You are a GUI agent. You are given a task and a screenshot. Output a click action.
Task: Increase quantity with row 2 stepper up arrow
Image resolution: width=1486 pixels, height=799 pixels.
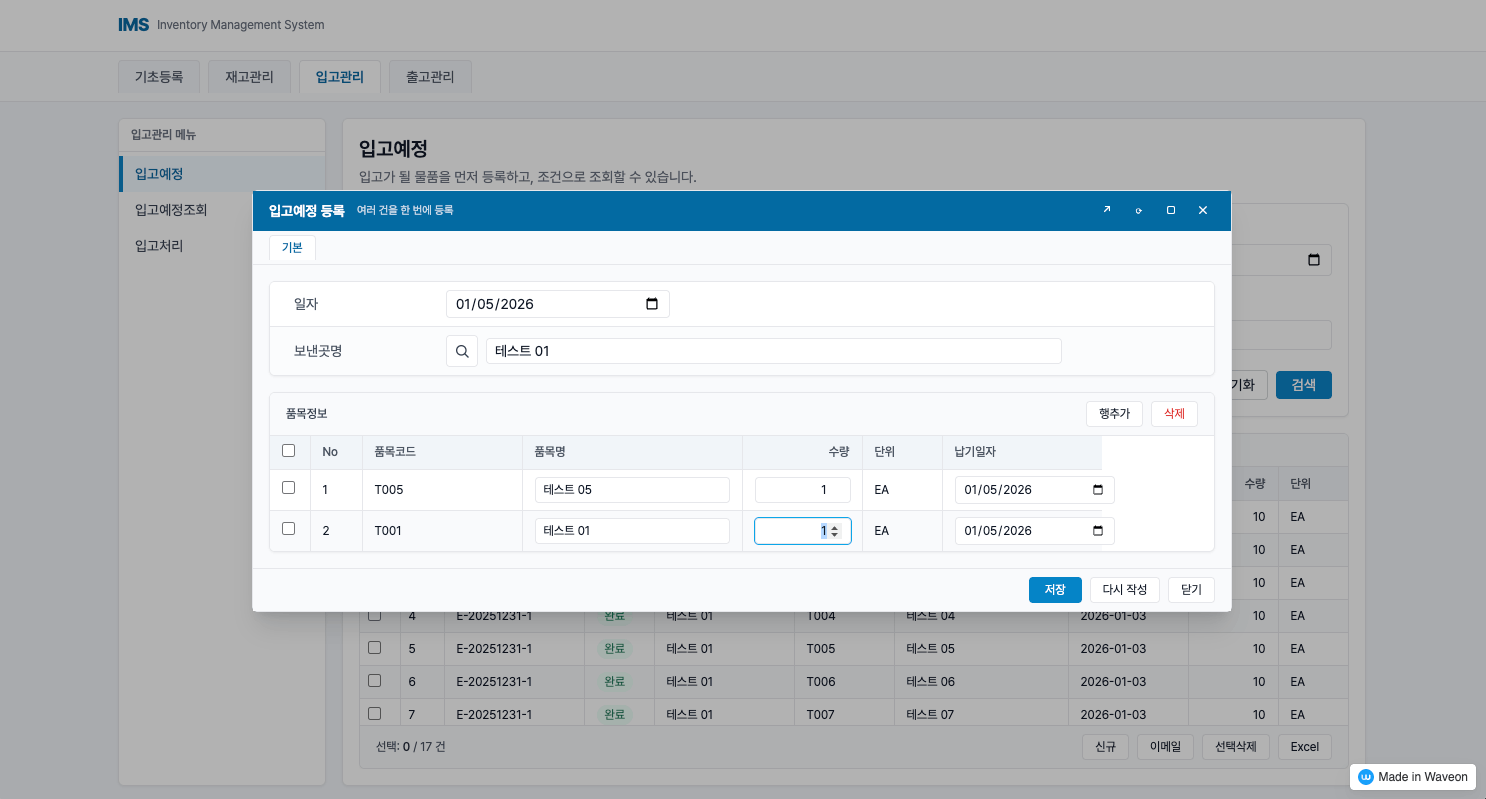(x=835, y=526)
